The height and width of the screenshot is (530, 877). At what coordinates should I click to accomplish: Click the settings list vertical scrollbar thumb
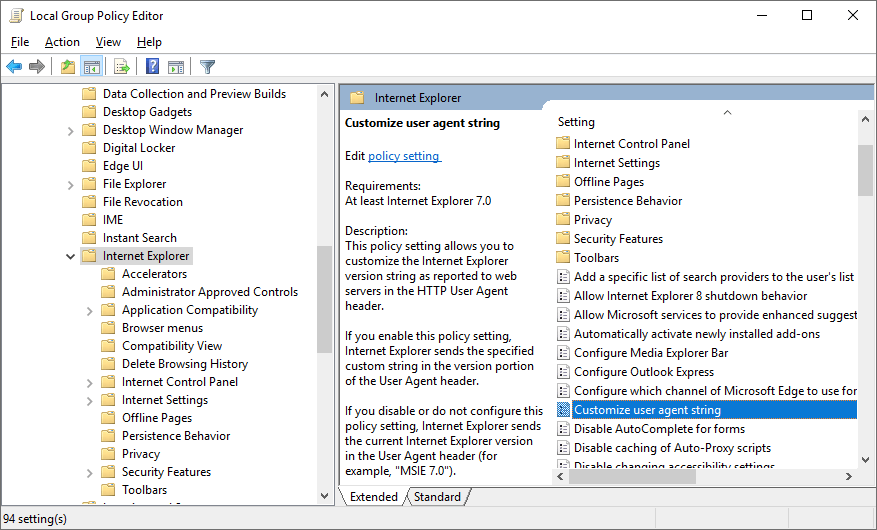click(x=865, y=170)
